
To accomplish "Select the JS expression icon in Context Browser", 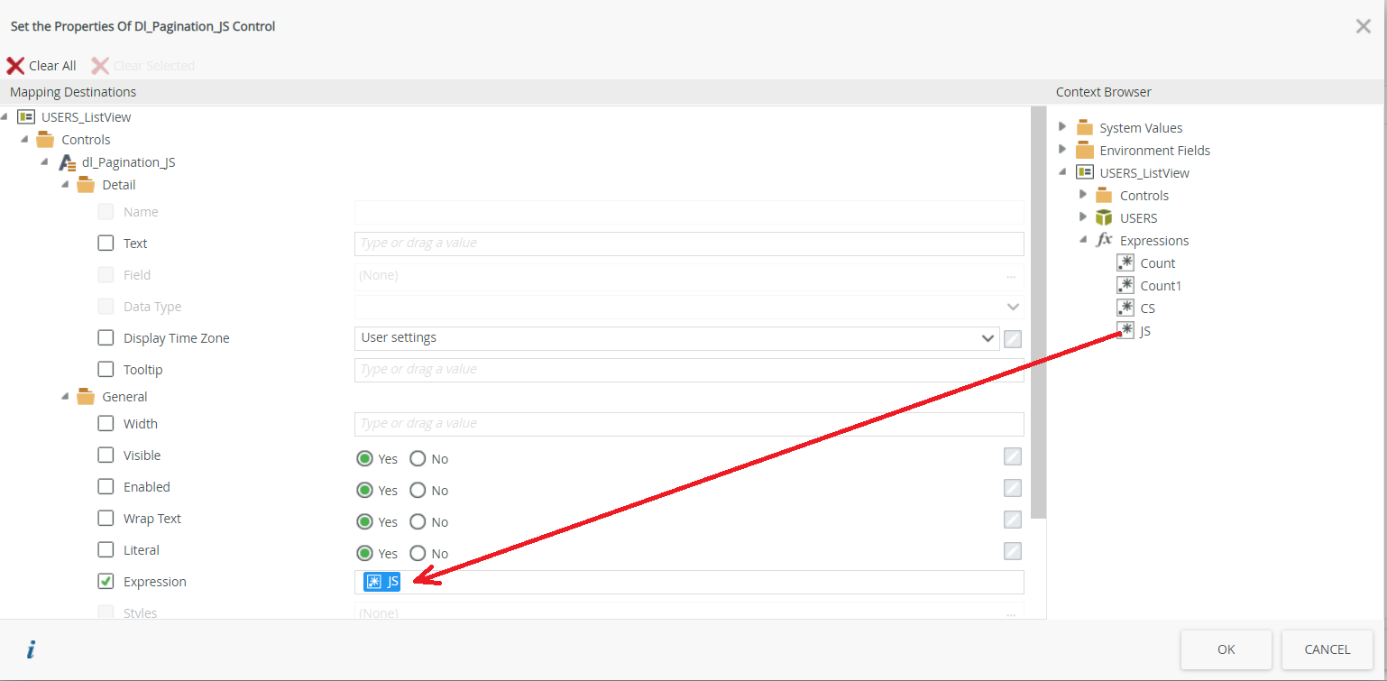I will pyautogui.click(x=1126, y=331).
